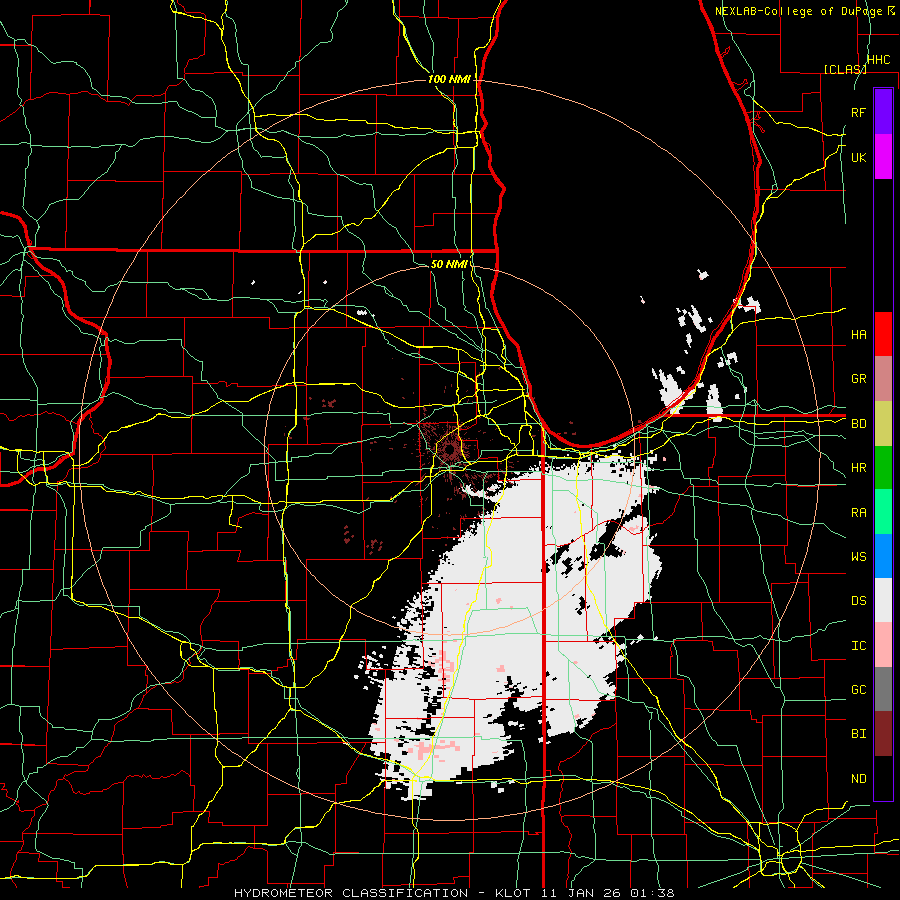
Task: Click the HHC product label
Action: [x=878, y=60]
